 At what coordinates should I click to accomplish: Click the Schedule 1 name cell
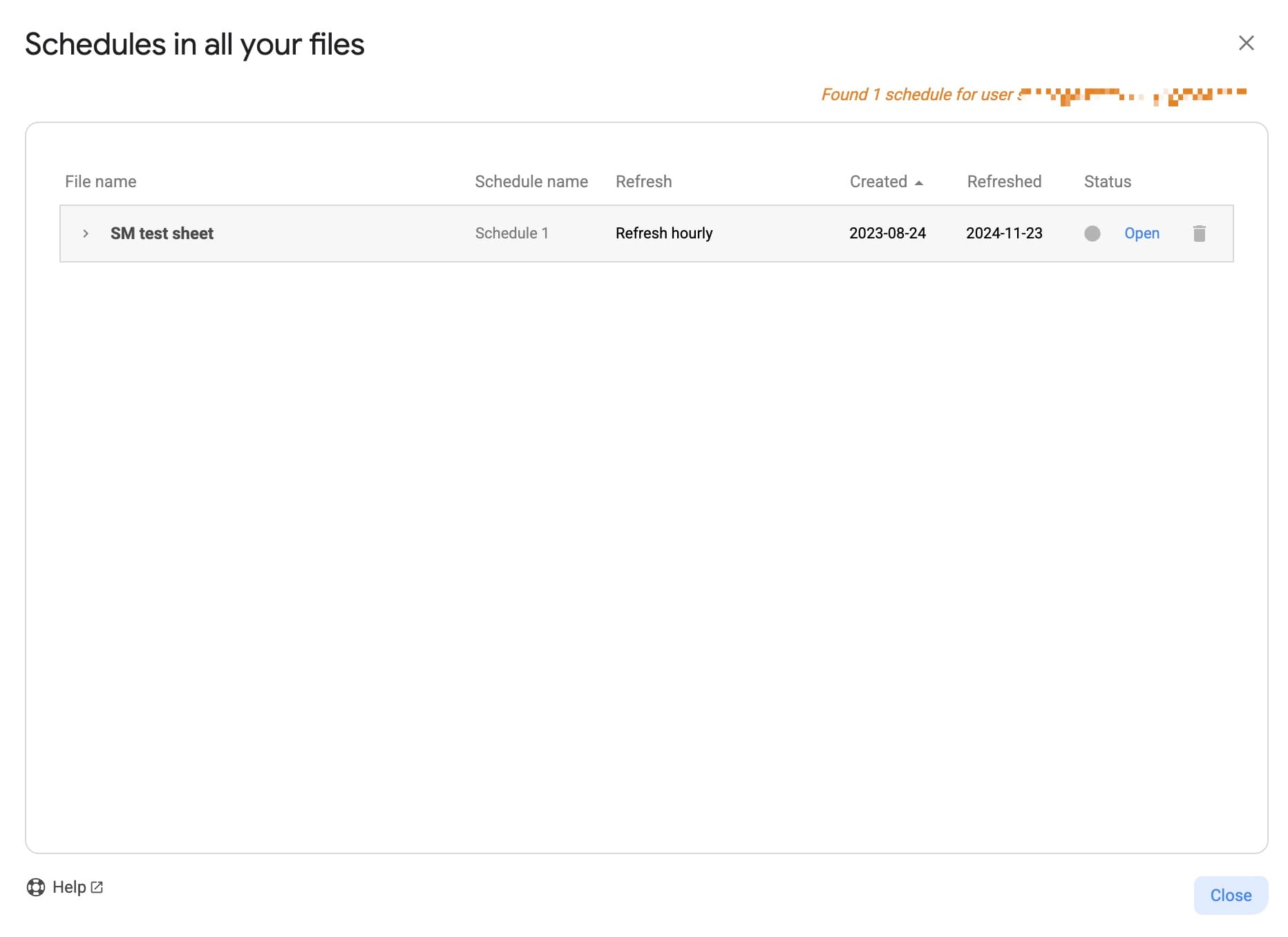tap(511, 234)
